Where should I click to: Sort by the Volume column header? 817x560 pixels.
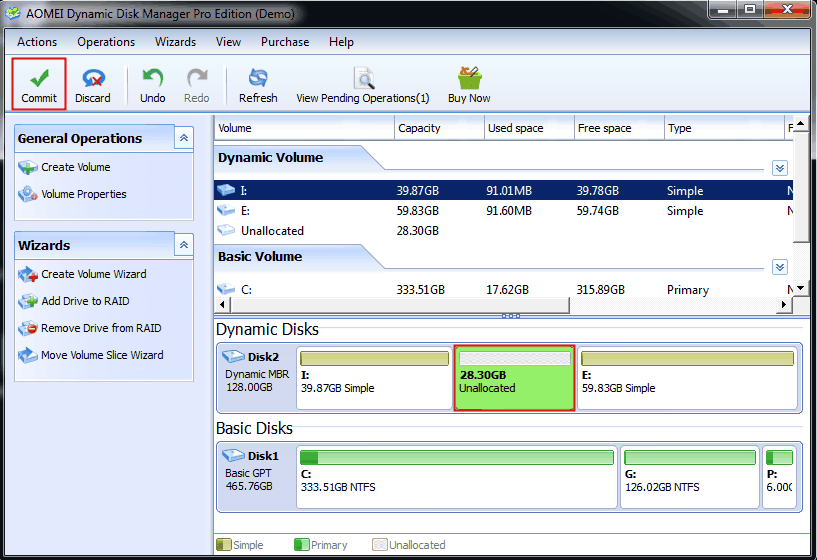tap(304, 128)
